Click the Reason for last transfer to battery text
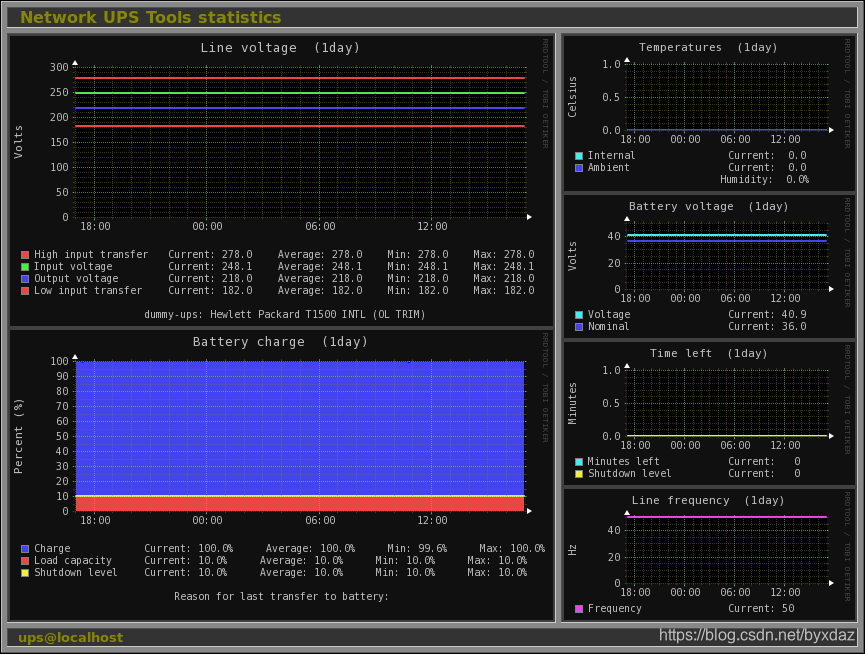Image resolution: width=865 pixels, height=654 pixels. [x=281, y=596]
